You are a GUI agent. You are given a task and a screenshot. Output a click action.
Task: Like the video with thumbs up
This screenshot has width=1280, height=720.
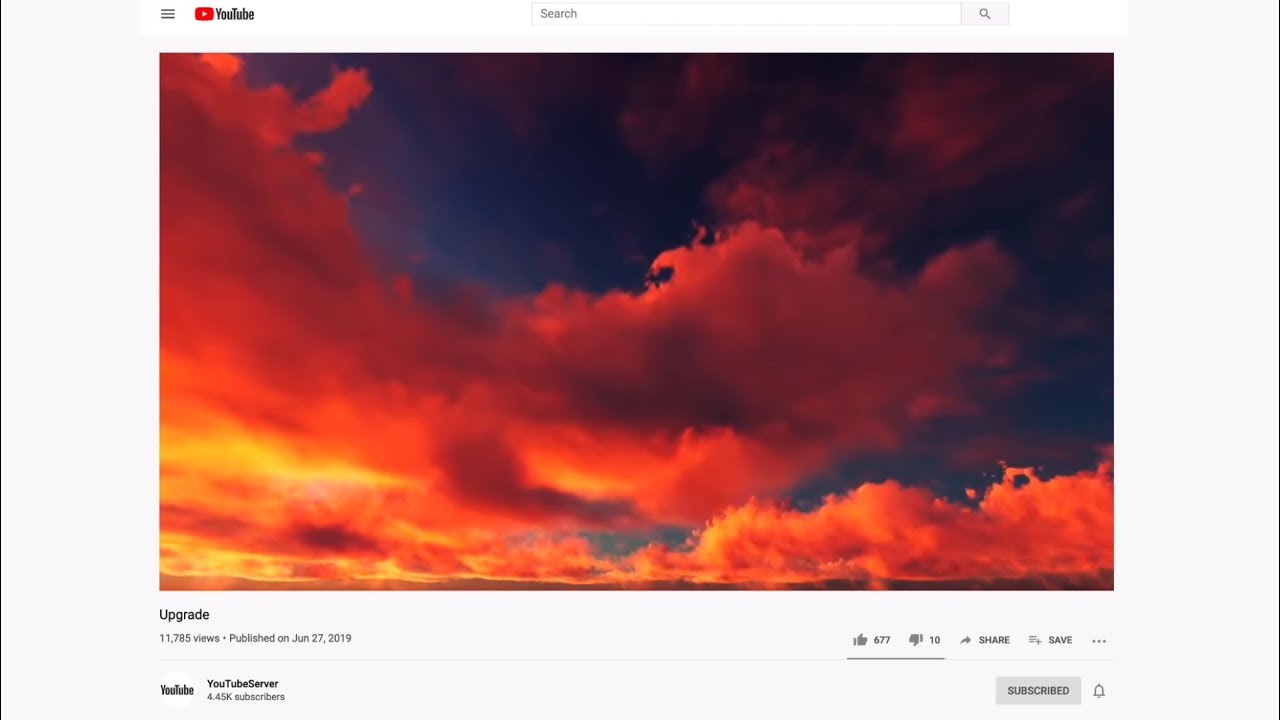(x=860, y=640)
